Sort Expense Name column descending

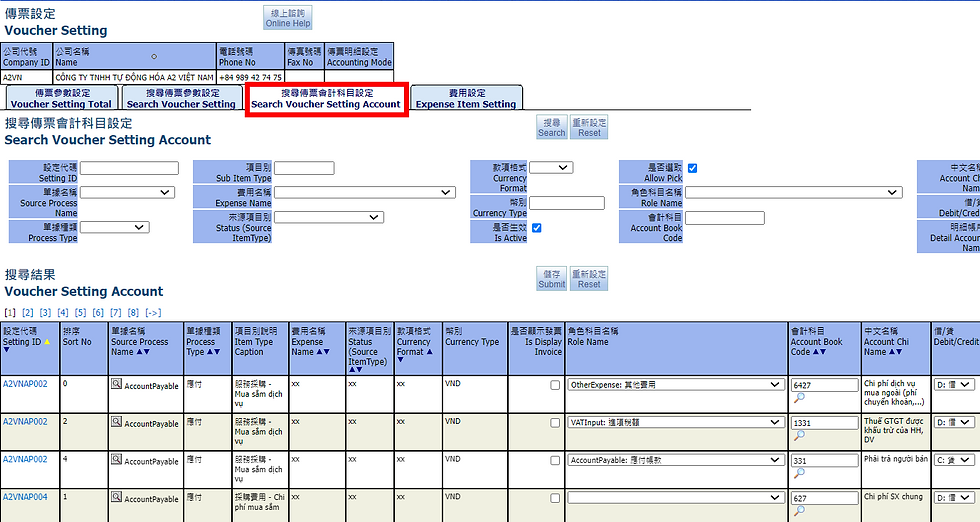pyautogui.click(x=326, y=352)
